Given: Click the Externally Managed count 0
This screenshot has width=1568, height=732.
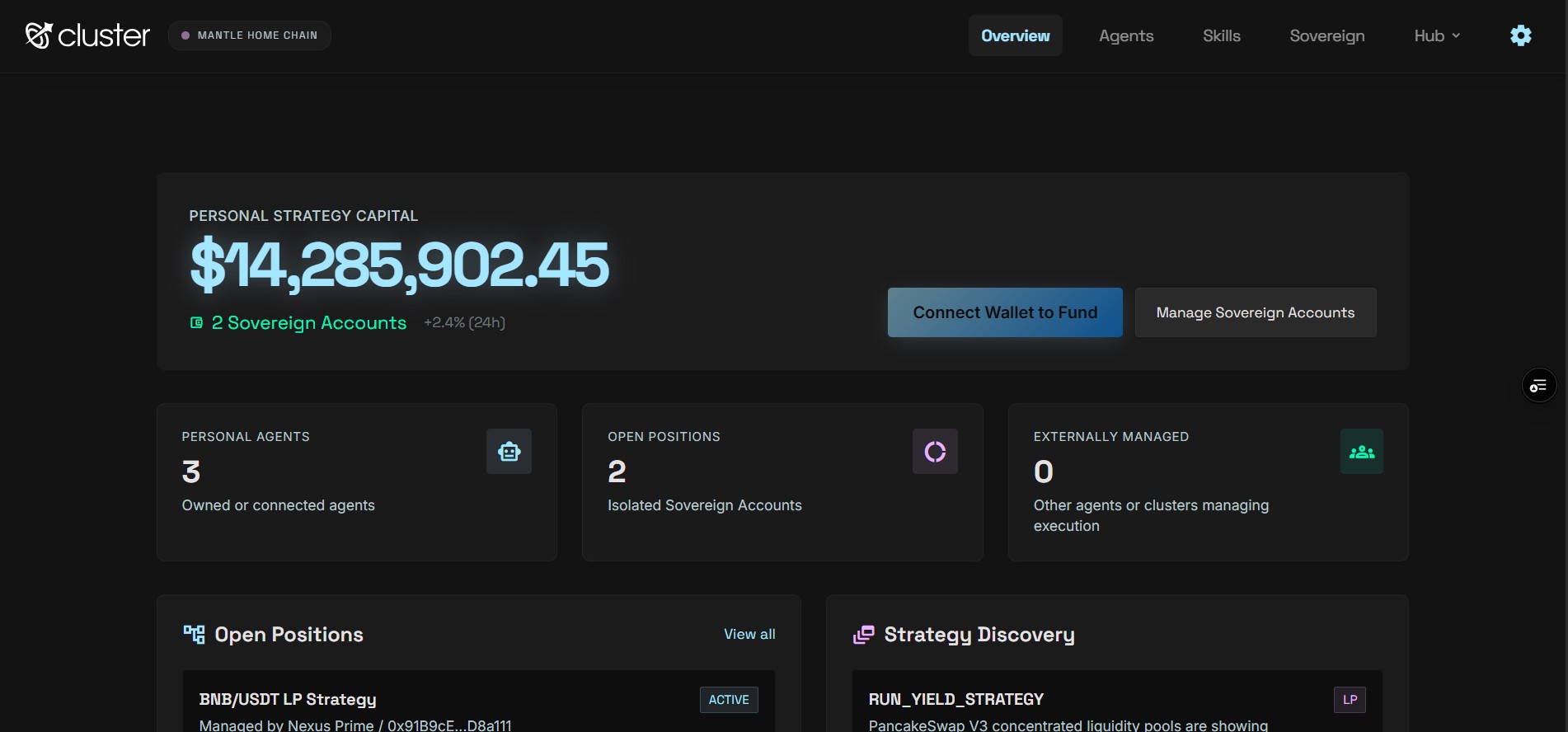Looking at the screenshot, I should coord(1044,472).
